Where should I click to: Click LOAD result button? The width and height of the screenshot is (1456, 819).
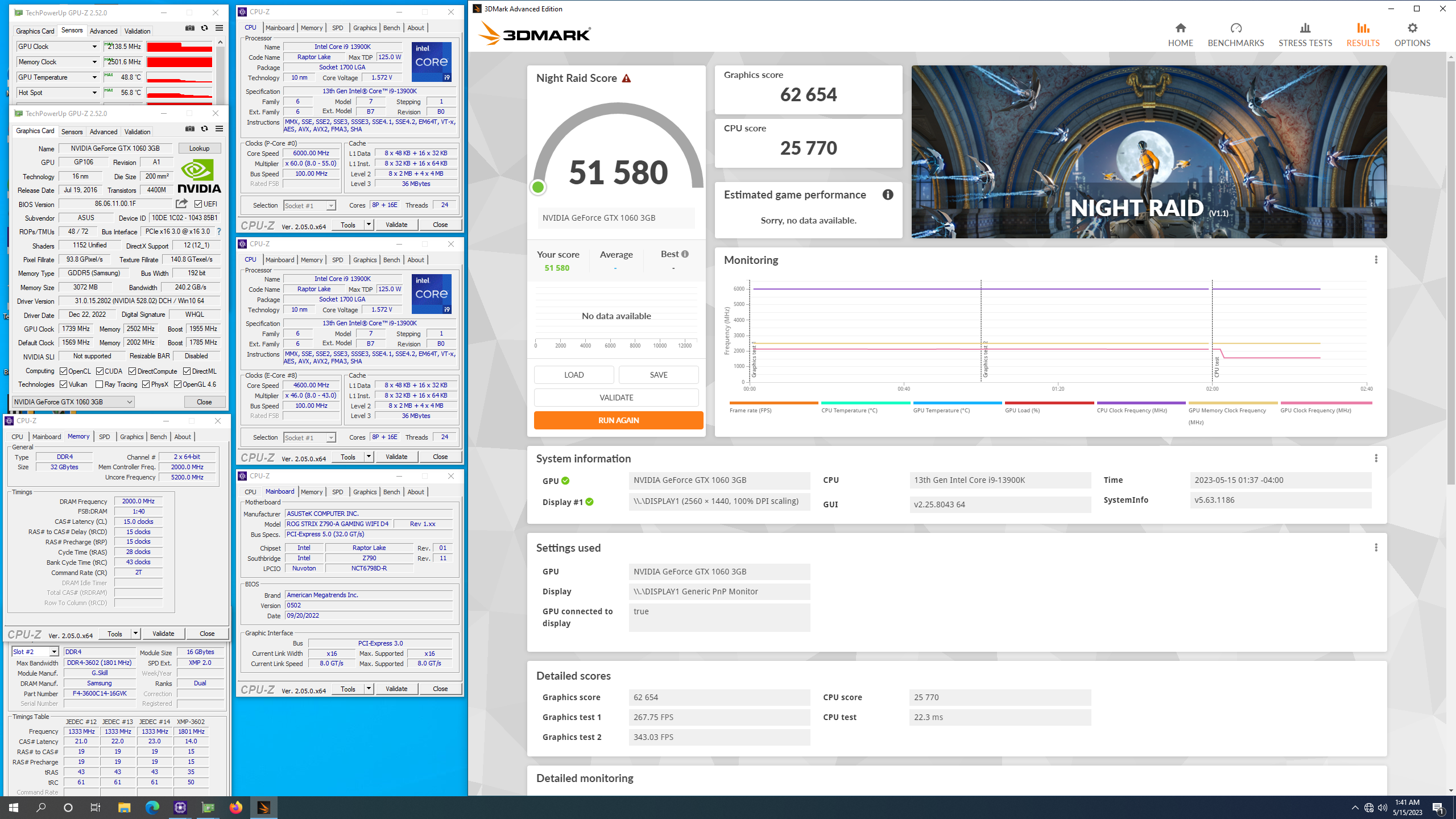tap(574, 375)
